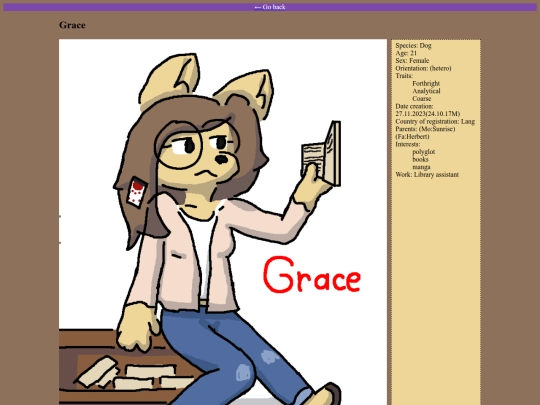Select the 'Orientation: (hetero)' line
This screenshot has height=405, width=540.
(x=423, y=68)
